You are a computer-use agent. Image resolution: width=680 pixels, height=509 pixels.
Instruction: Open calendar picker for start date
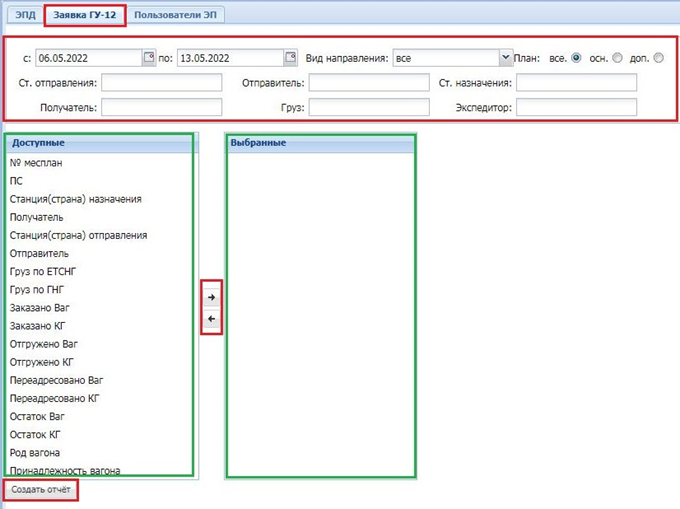(149, 58)
